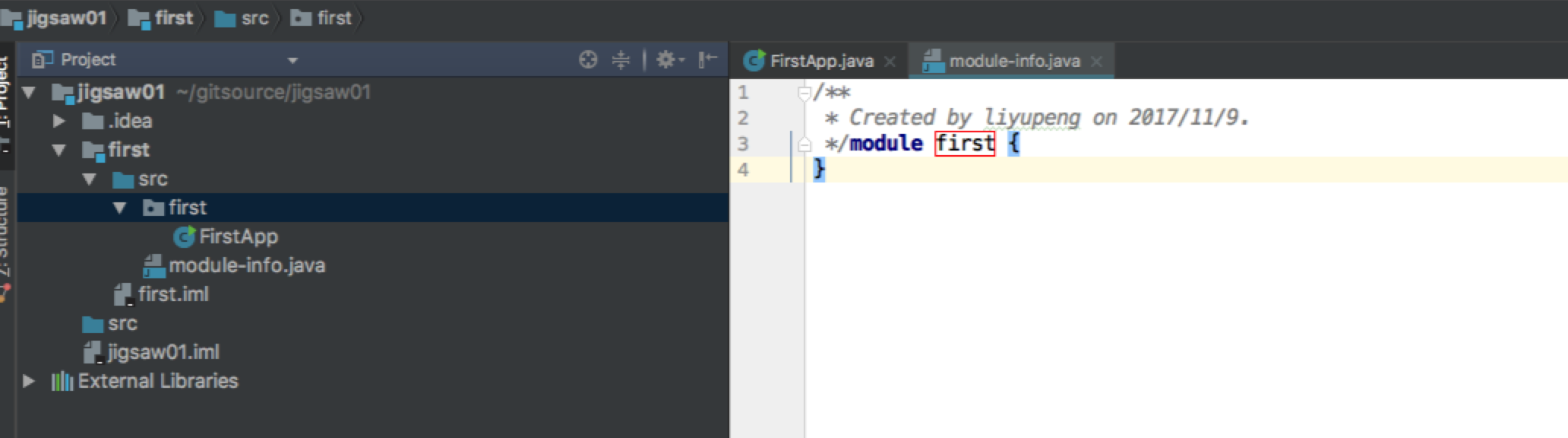Click the last first package breadcrumb
The image size is (1568, 438).
322,17
